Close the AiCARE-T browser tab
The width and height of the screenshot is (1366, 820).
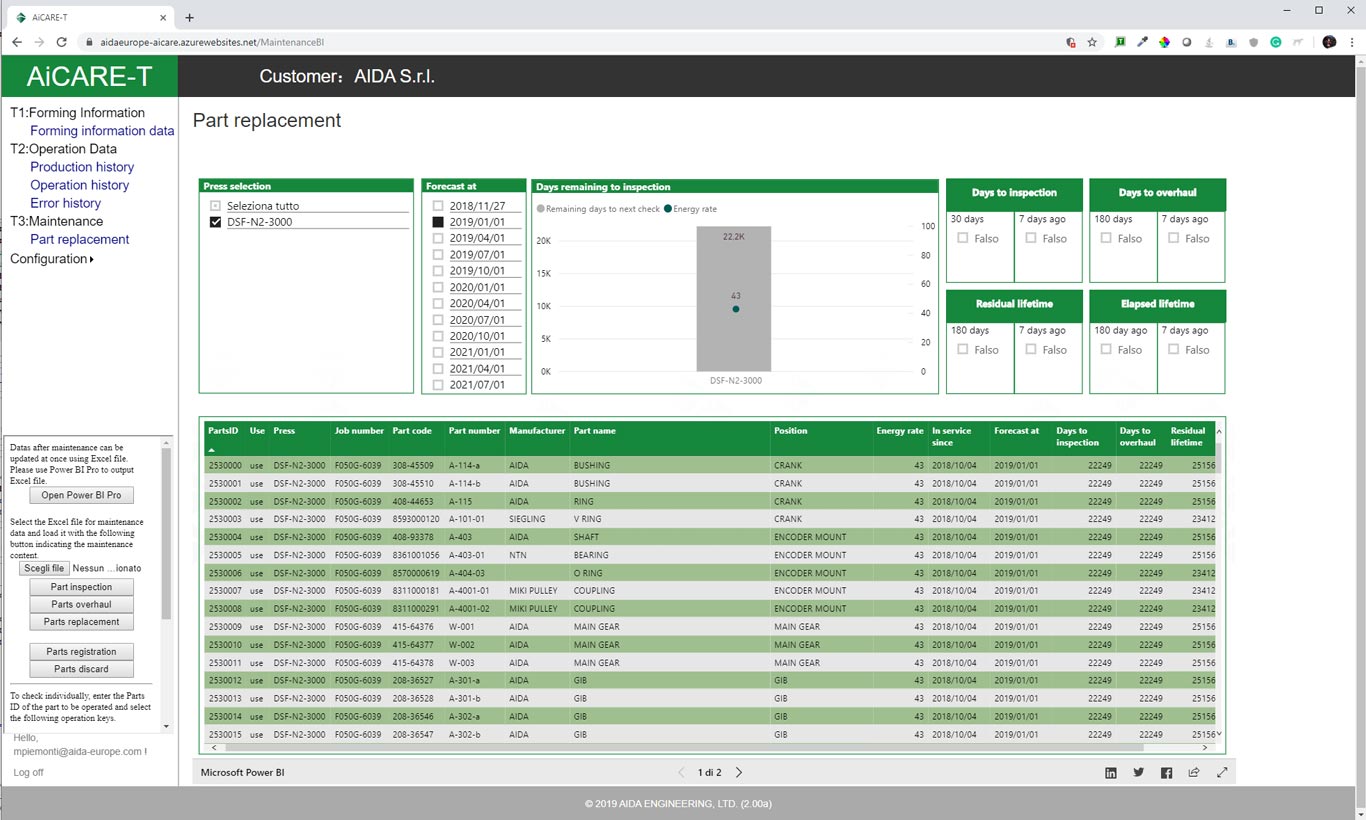pos(162,17)
